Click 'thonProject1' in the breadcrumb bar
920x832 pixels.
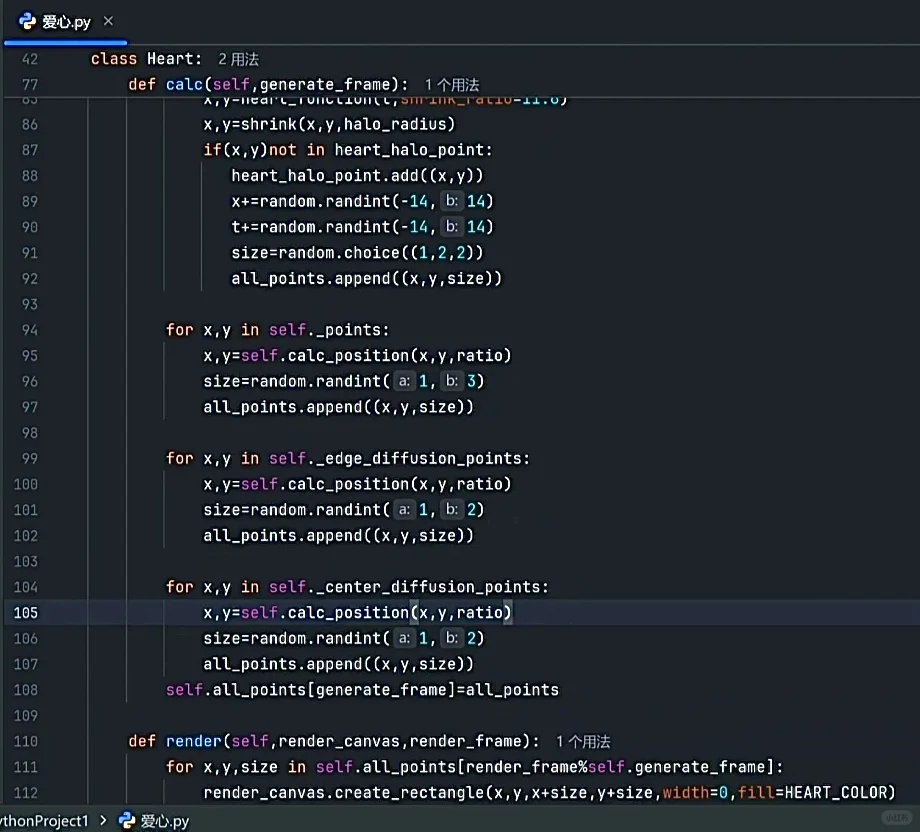tap(44, 821)
